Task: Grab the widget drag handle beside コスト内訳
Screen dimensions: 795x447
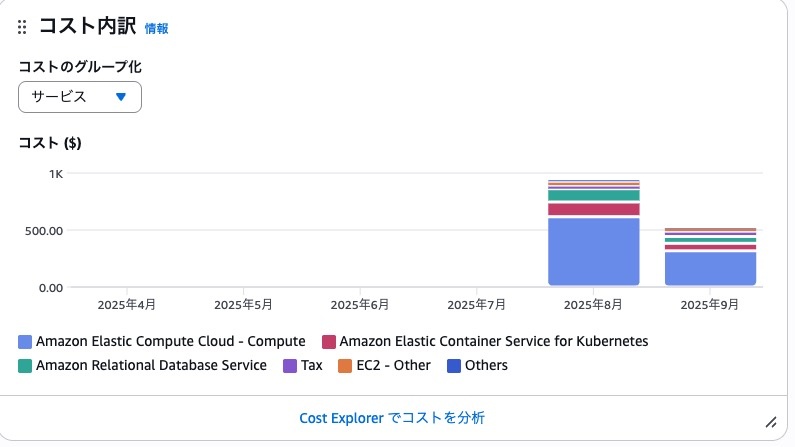Action: click(22, 27)
